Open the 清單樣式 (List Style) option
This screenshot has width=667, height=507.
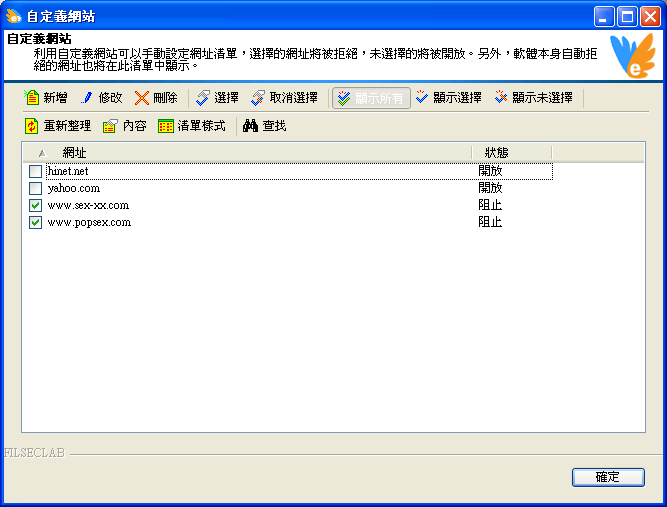166,126
